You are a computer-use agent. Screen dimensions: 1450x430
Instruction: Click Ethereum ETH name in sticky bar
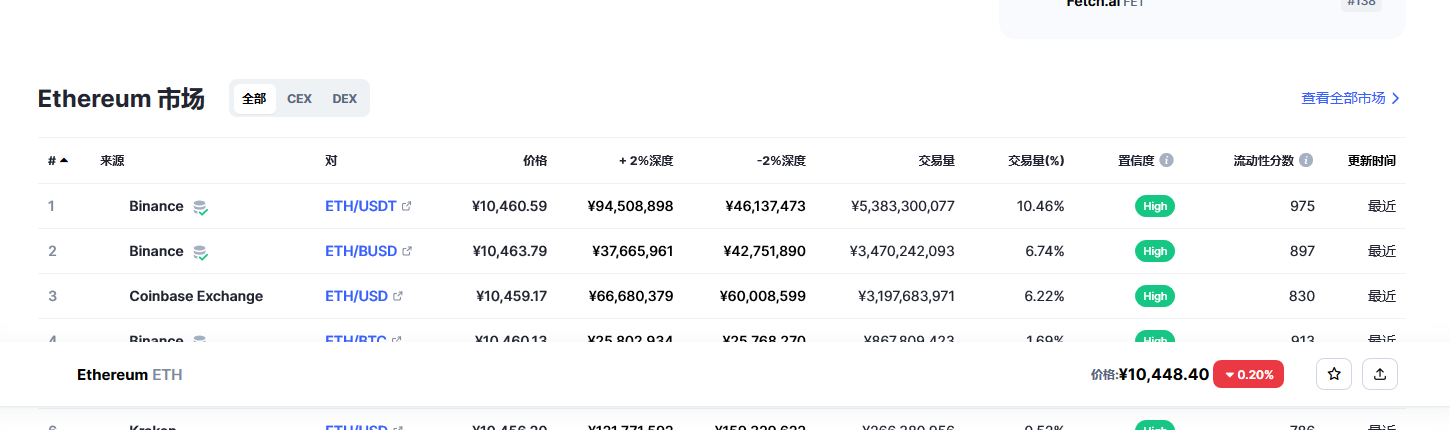[x=129, y=374]
